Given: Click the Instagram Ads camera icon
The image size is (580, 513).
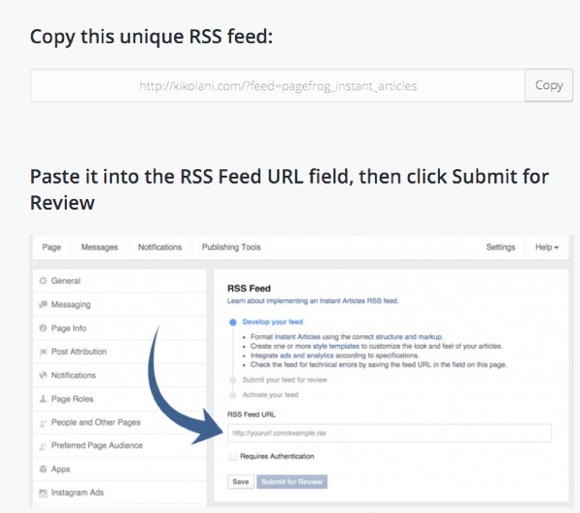Looking at the screenshot, I should (x=43, y=493).
